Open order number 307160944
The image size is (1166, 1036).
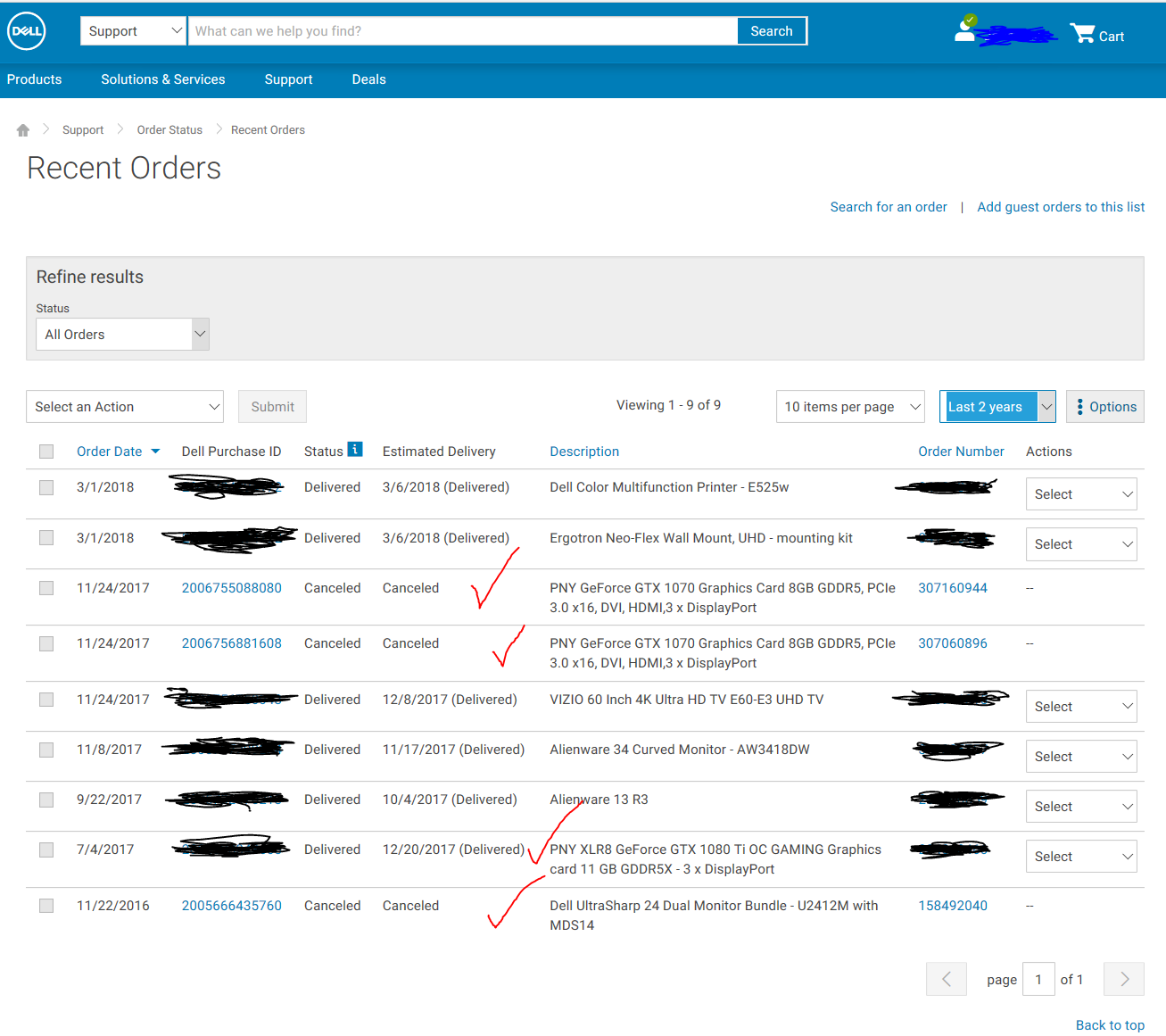coord(952,588)
